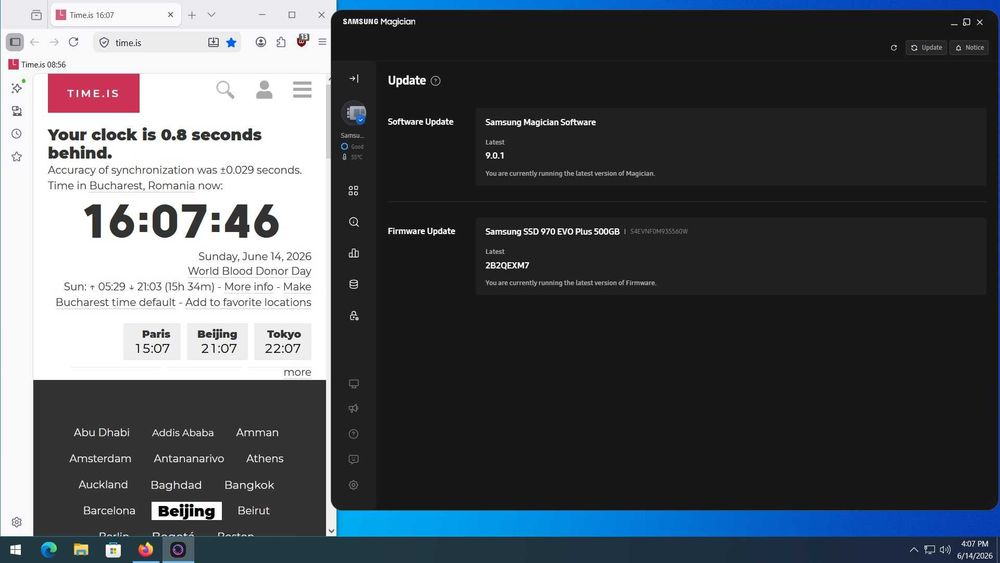
Task: Open Firefox list all tabs dropdown arrow
Action: (x=211, y=15)
